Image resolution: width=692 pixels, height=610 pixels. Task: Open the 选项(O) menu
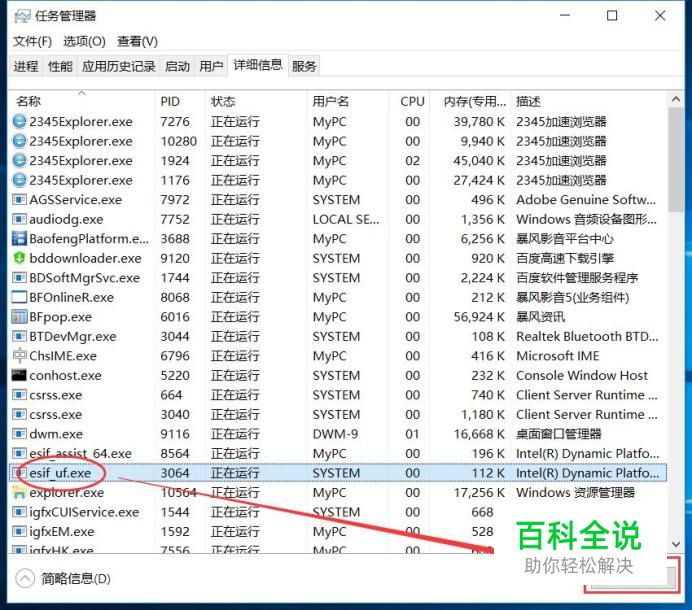pos(84,41)
